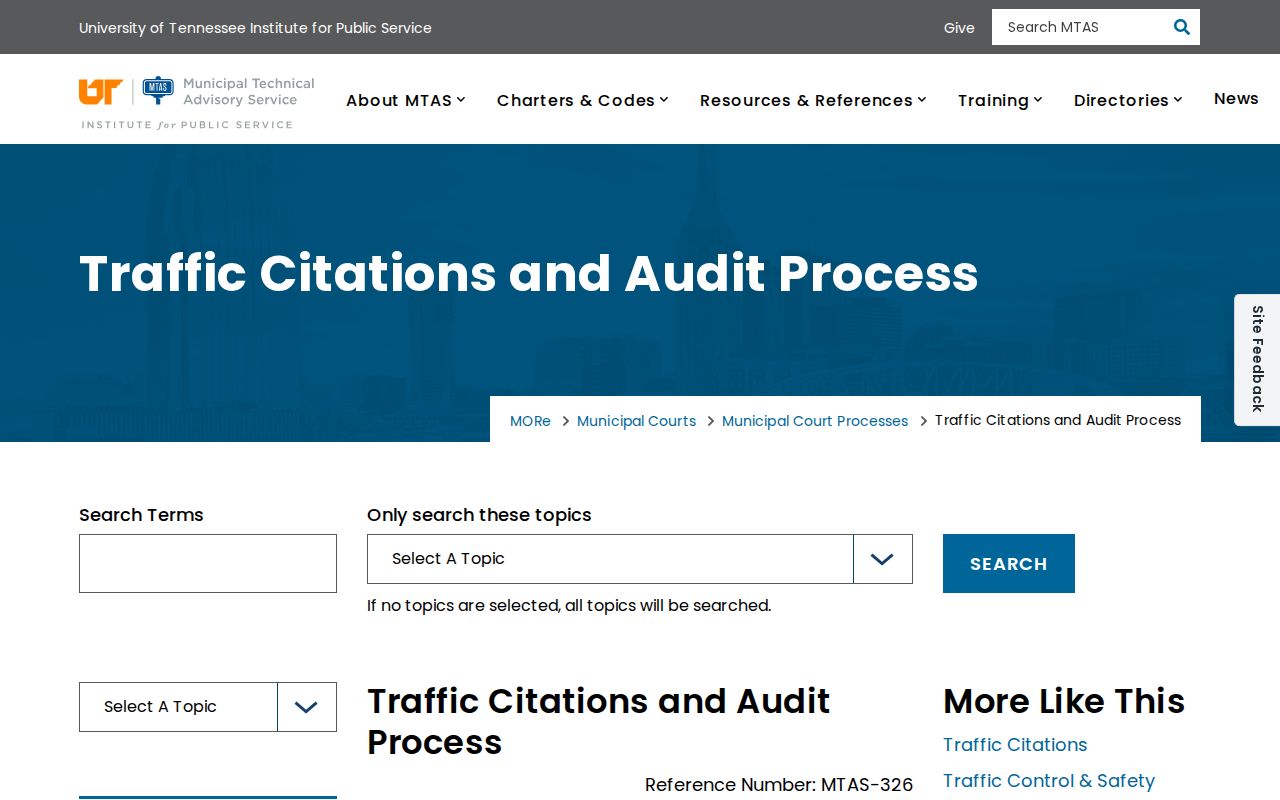Open the Directories menu

click(x=1128, y=100)
